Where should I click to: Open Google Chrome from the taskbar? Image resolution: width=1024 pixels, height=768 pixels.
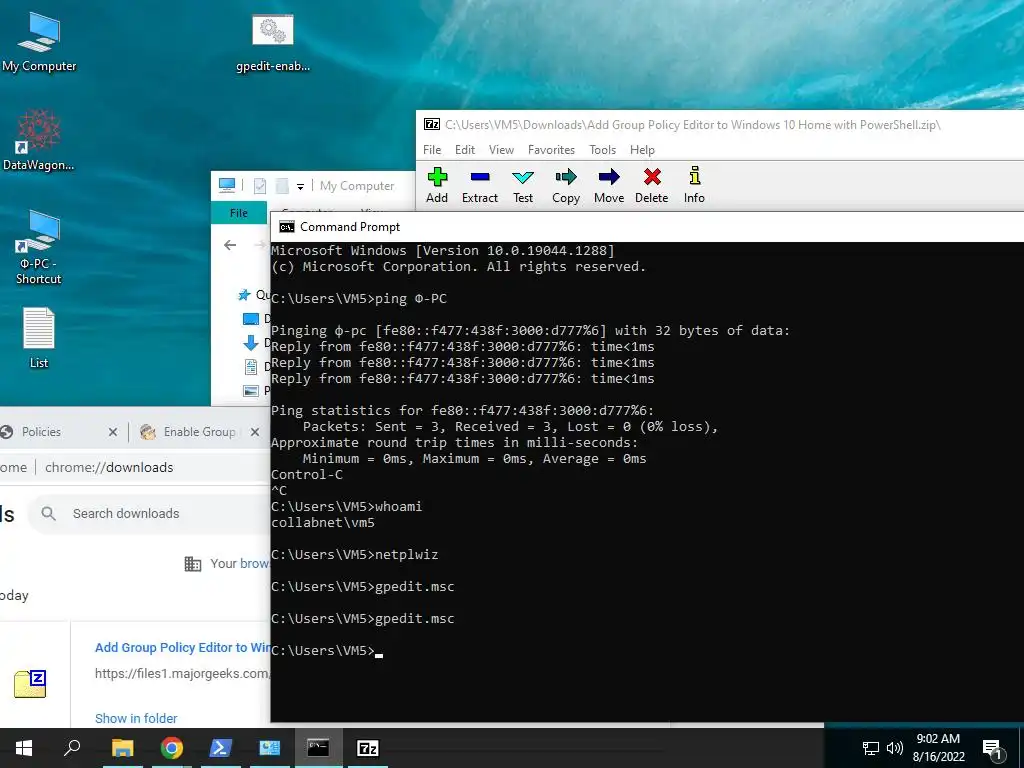[x=171, y=748]
